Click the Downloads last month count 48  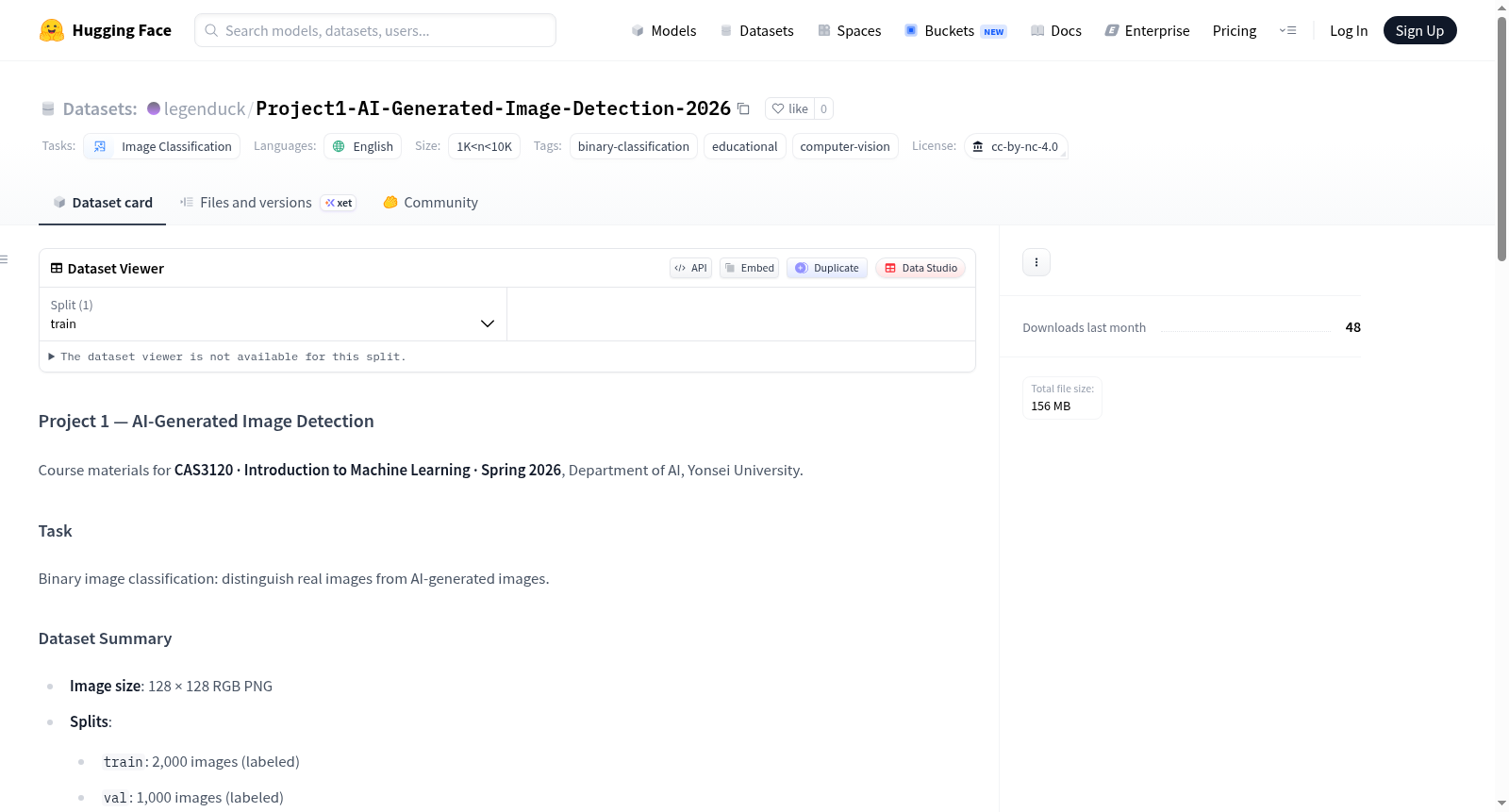(1353, 327)
